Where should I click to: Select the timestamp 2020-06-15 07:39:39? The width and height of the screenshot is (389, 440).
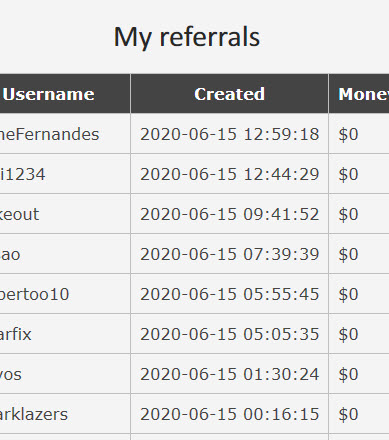[x=230, y=254]
